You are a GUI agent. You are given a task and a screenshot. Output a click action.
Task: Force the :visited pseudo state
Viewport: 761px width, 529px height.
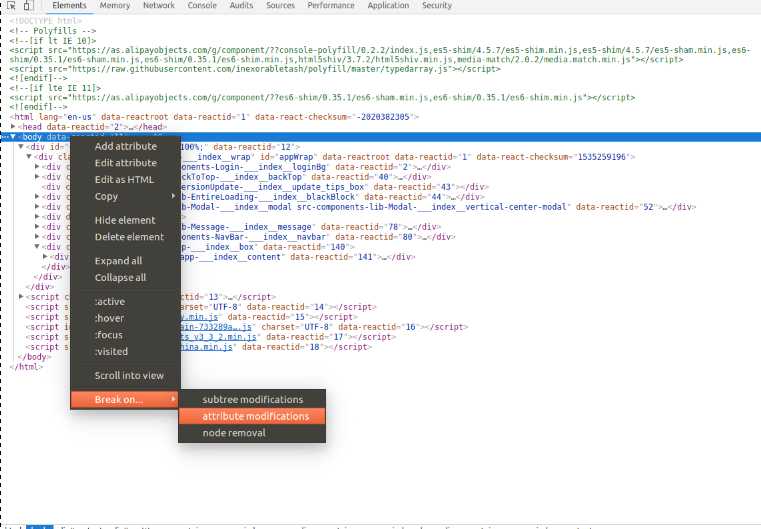[126, 351]
